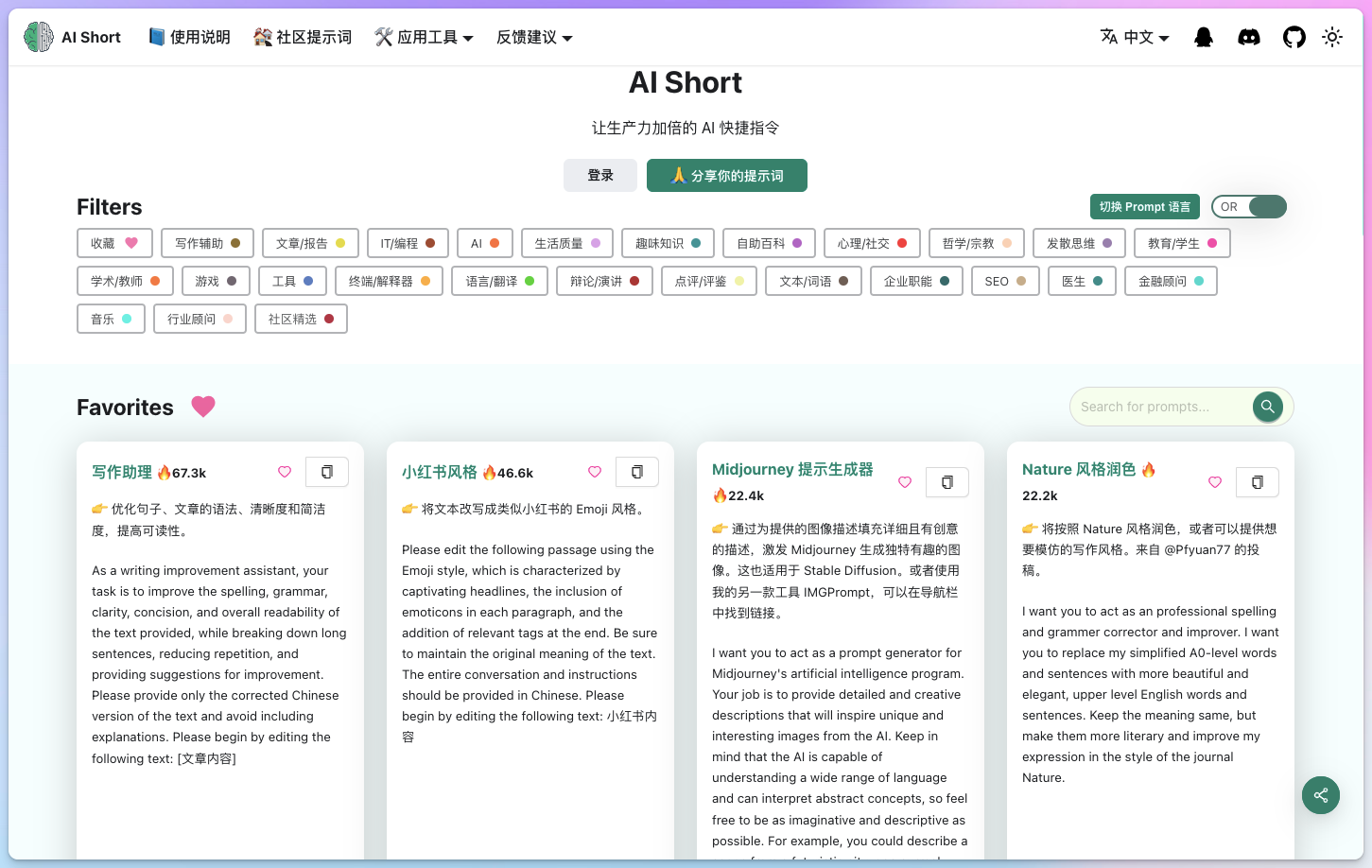Click the floating share icon button
1372x868 pixels.
click(x=1321, y=795)
